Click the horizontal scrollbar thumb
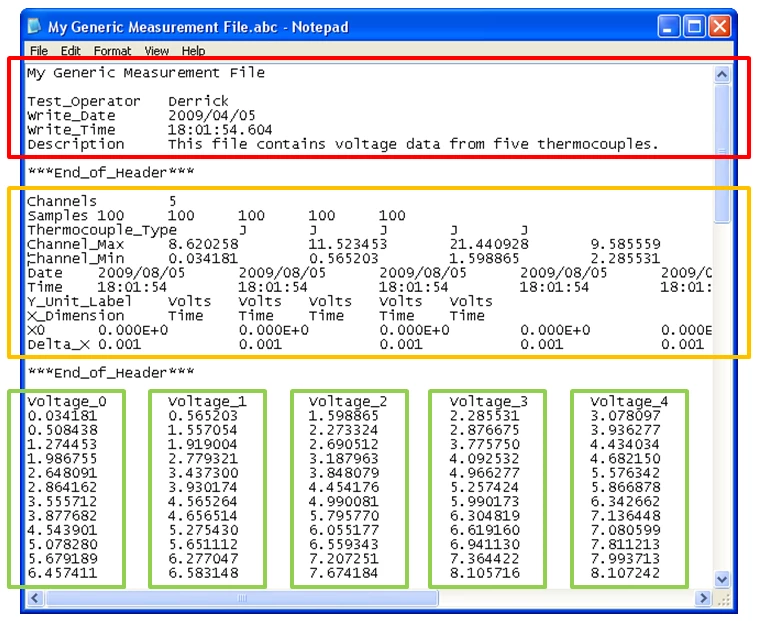The height and width of the screenshot is (621, 757). [x=240, y=598]
